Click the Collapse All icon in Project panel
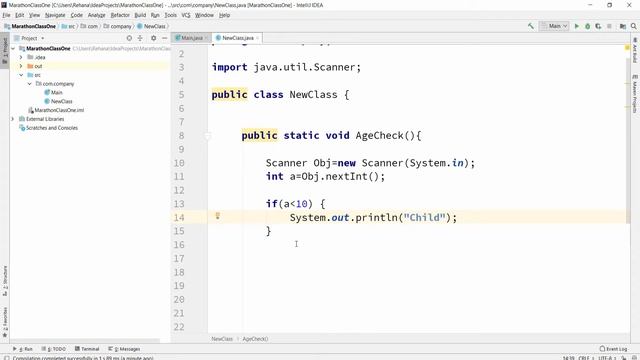 tap(140, 38)
